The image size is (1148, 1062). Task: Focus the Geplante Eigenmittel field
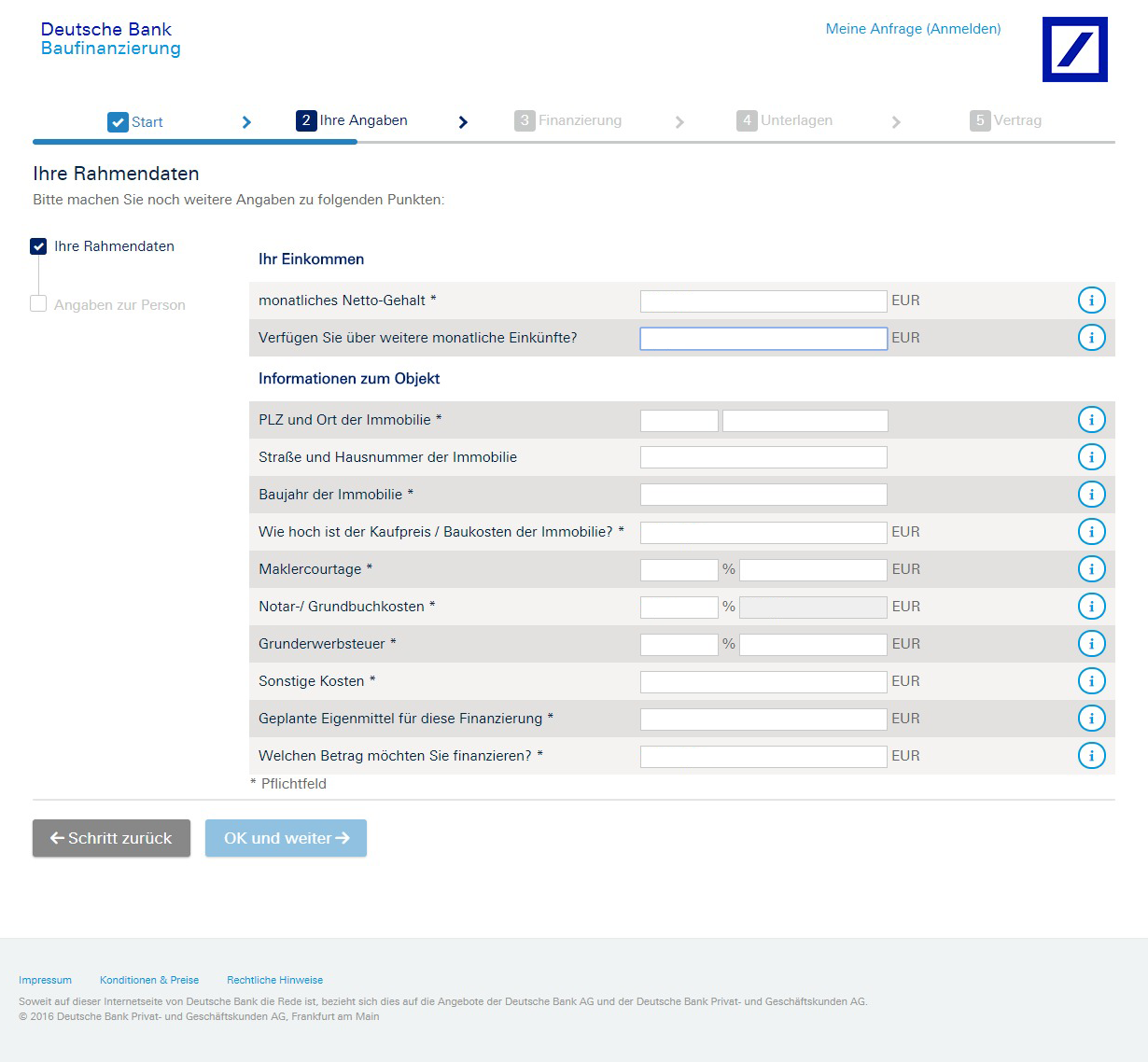763,719
